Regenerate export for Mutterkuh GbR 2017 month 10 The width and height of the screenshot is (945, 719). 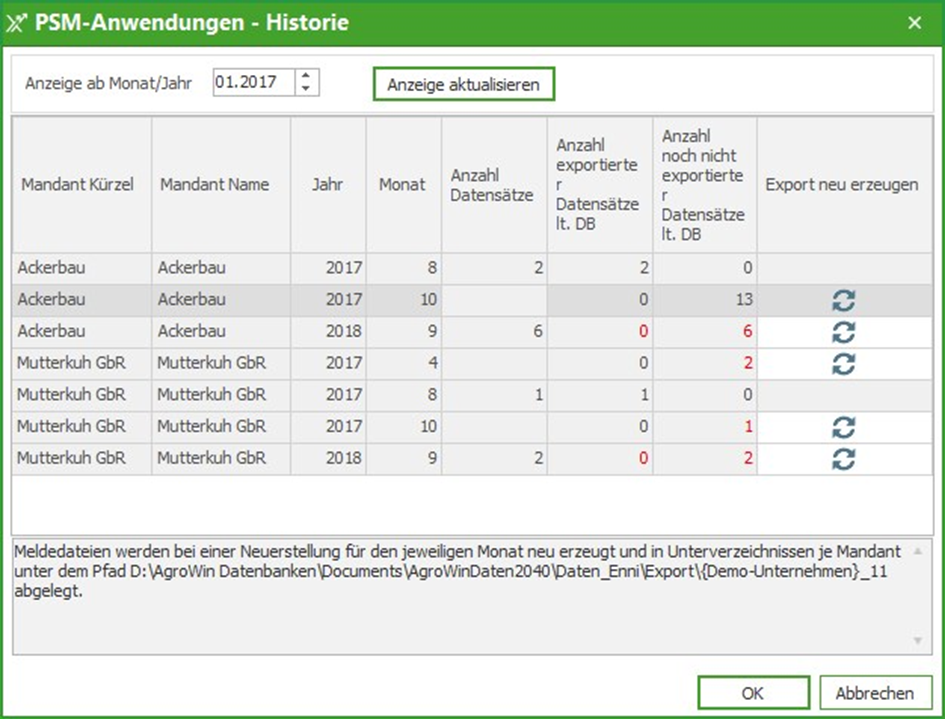coord(843,428)
